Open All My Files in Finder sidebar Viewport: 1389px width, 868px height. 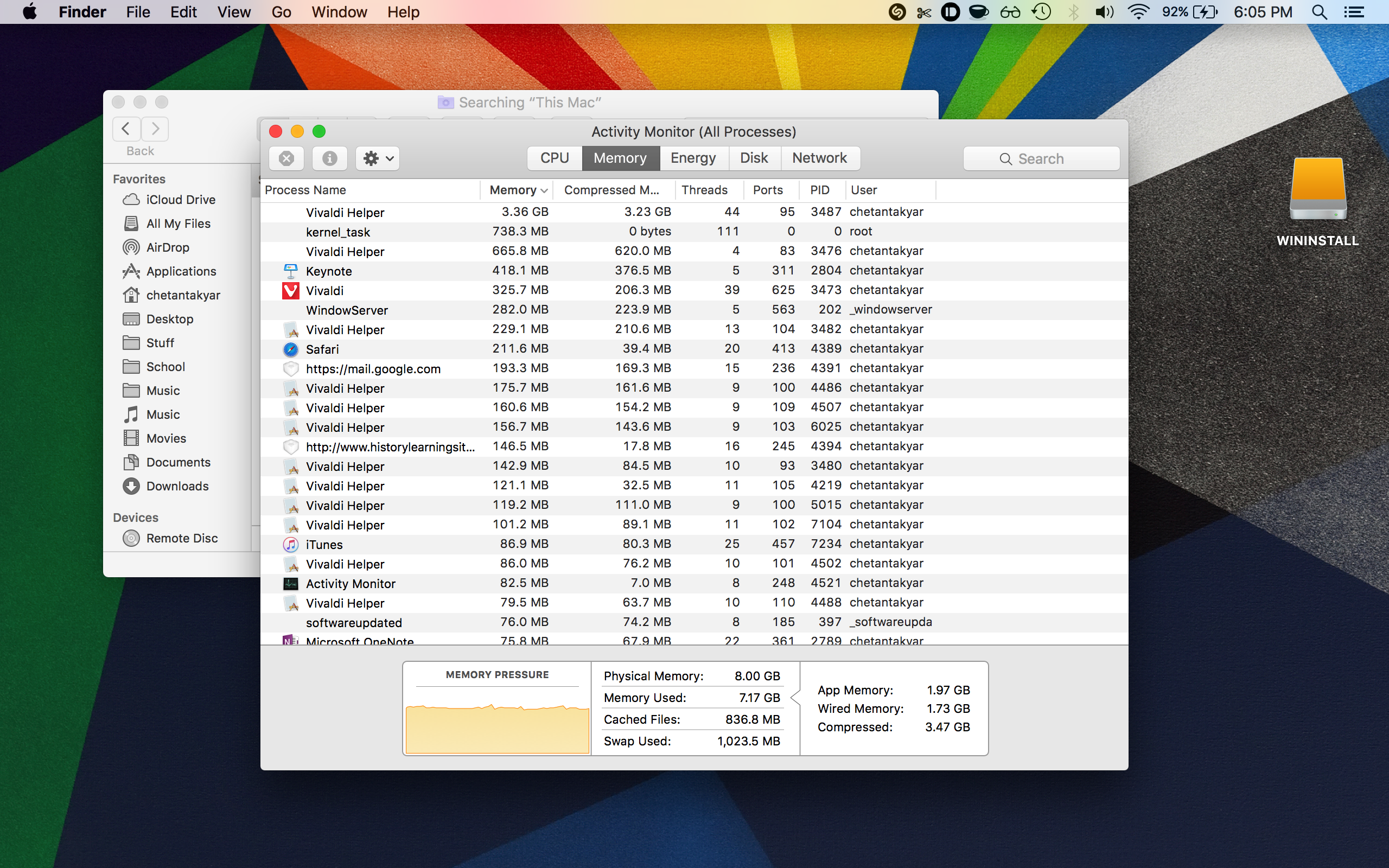click(x=178, y=224)
